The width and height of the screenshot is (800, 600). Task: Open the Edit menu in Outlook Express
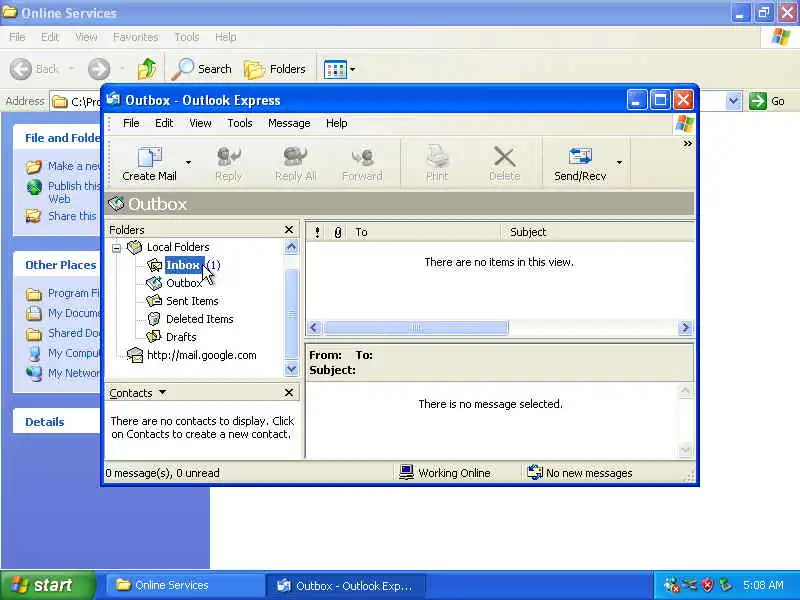click(x=164, y=123)
